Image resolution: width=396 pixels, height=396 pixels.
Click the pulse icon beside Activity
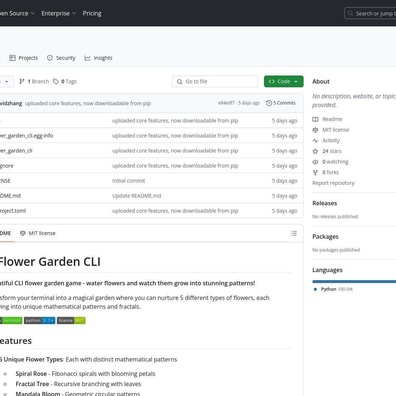click(x=315, y=140)
